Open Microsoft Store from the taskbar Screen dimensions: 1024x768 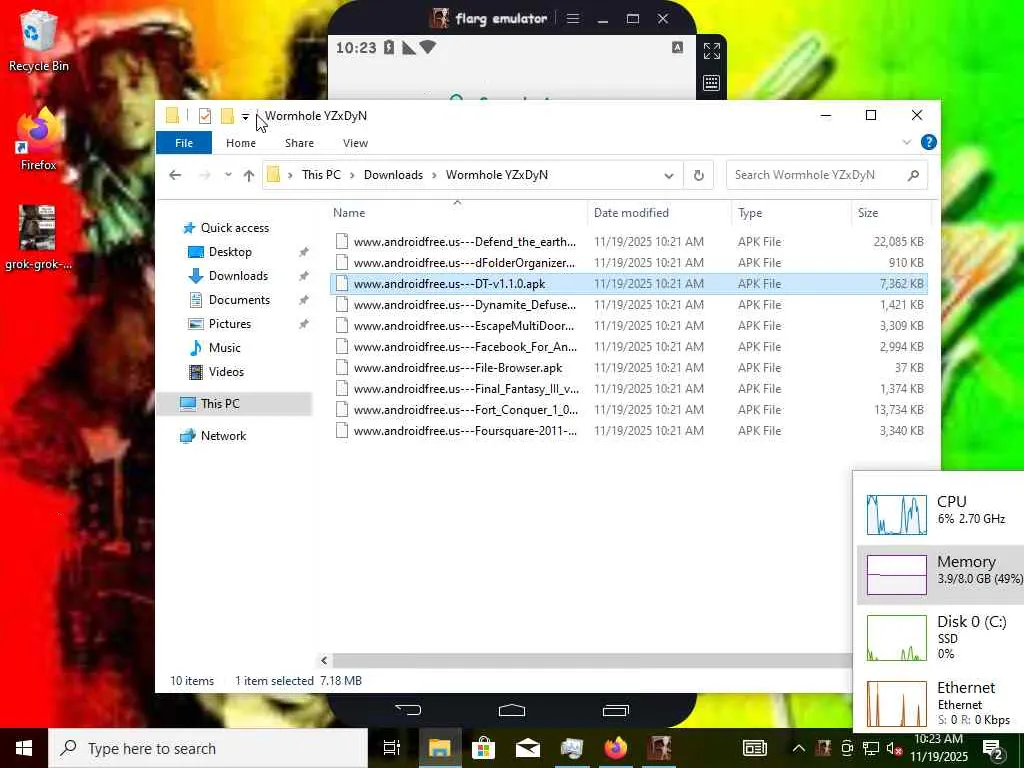coord(483,748)
